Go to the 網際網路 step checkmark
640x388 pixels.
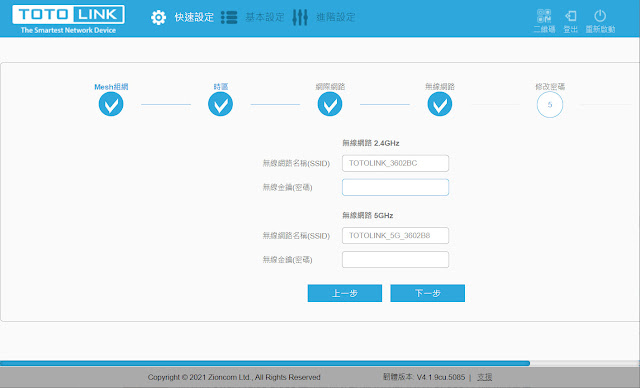(330, 104)
